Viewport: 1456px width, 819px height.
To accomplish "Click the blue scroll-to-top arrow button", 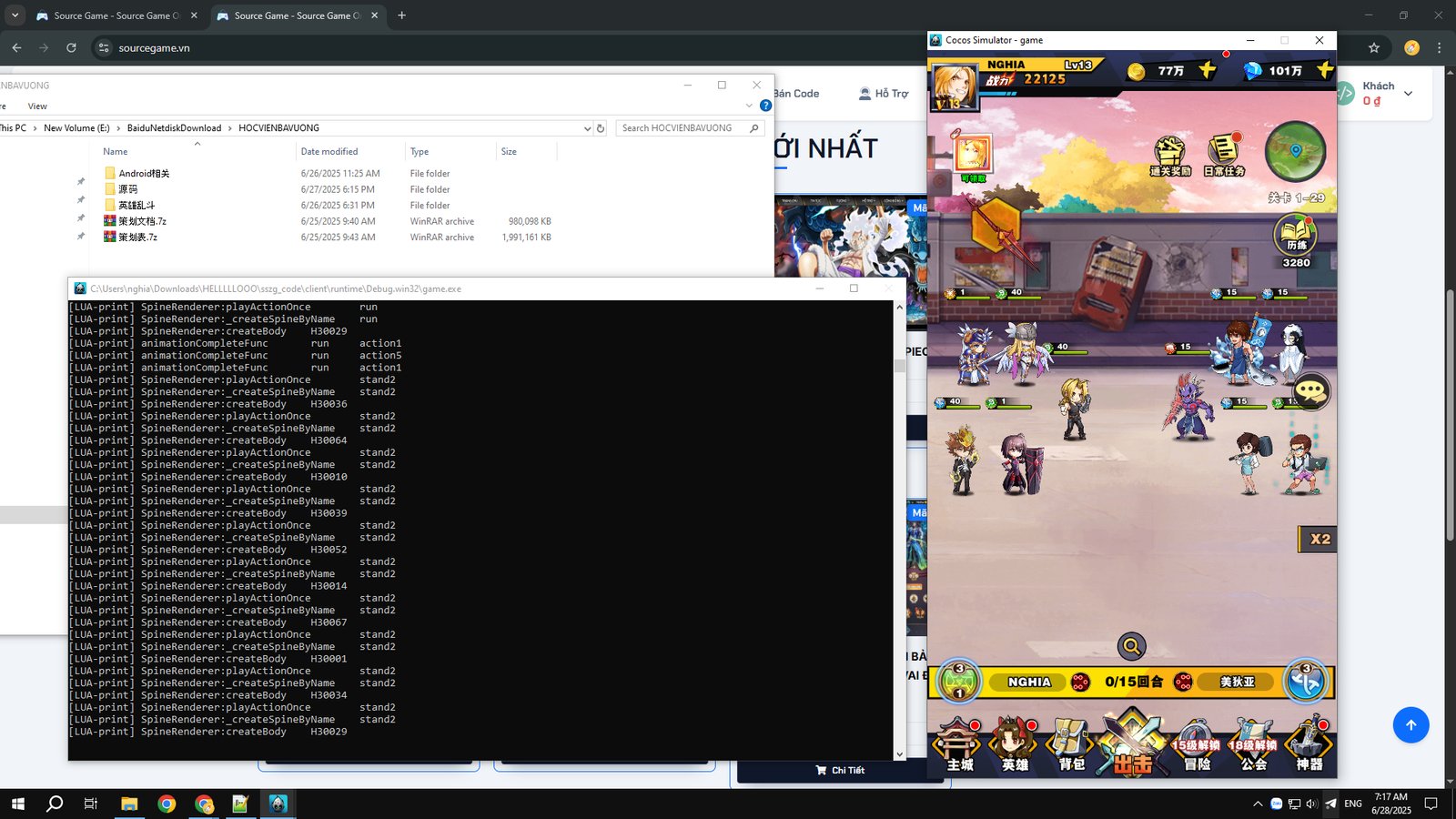I will tap(1410, 725).
